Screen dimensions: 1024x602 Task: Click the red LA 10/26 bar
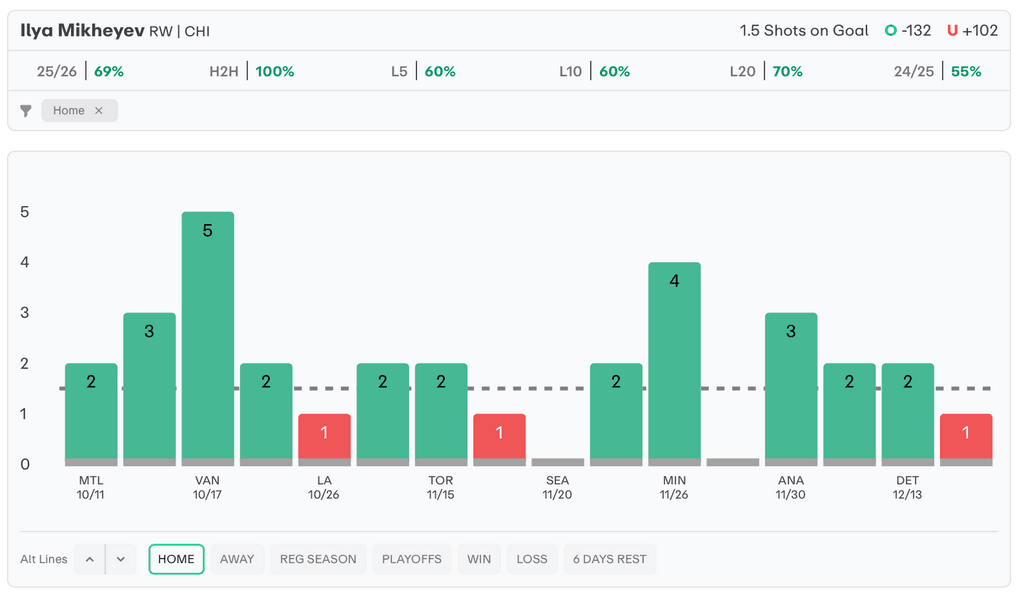tap(324, 439)
